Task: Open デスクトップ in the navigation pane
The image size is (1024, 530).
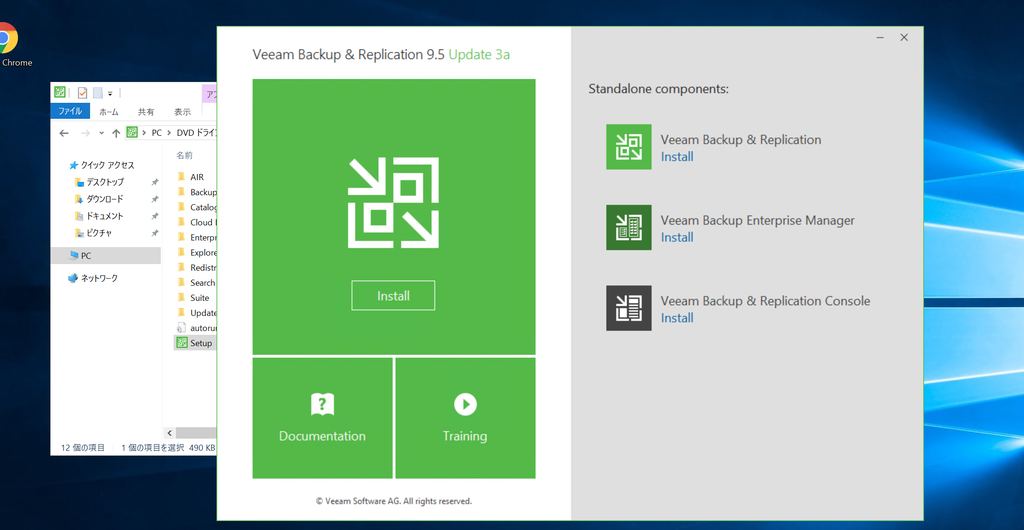Action: tap(104, 182)
